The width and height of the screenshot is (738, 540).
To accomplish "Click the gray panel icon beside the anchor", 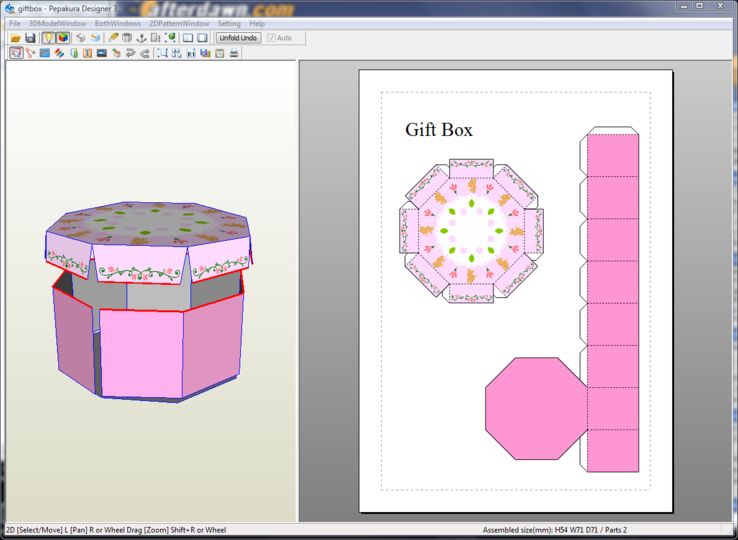I will (155, 38).
